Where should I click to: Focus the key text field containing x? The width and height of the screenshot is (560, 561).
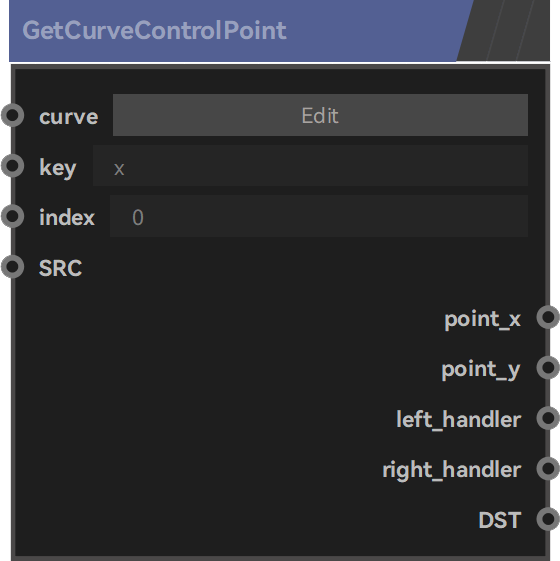coord(310,166)
